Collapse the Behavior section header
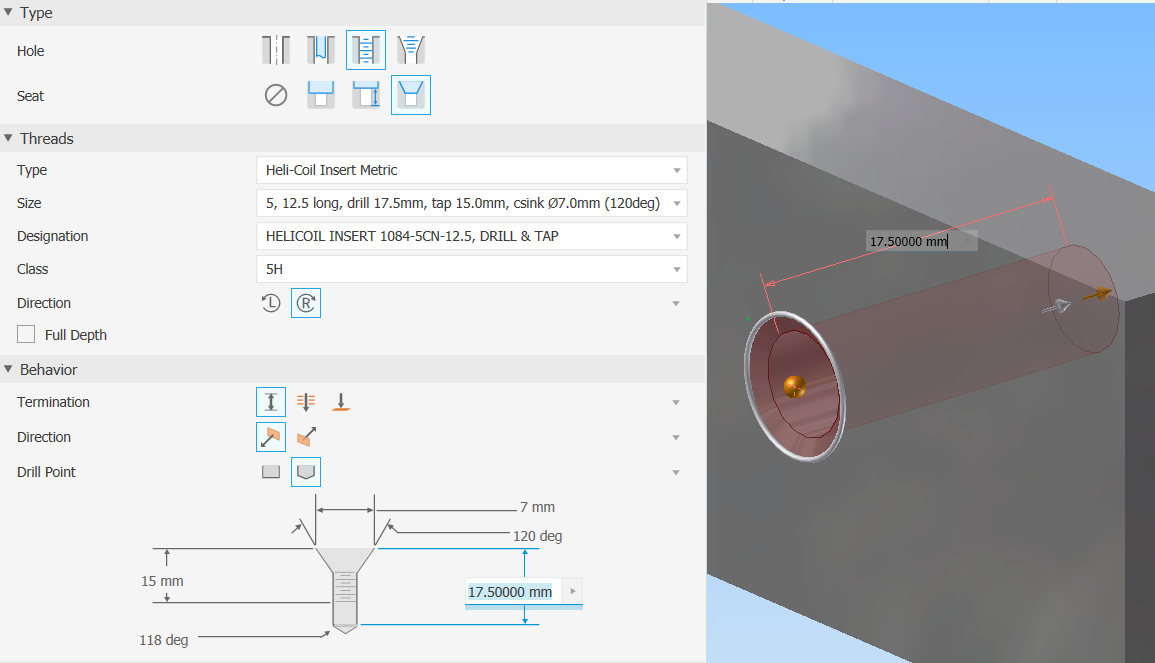 tap(8, 369)
